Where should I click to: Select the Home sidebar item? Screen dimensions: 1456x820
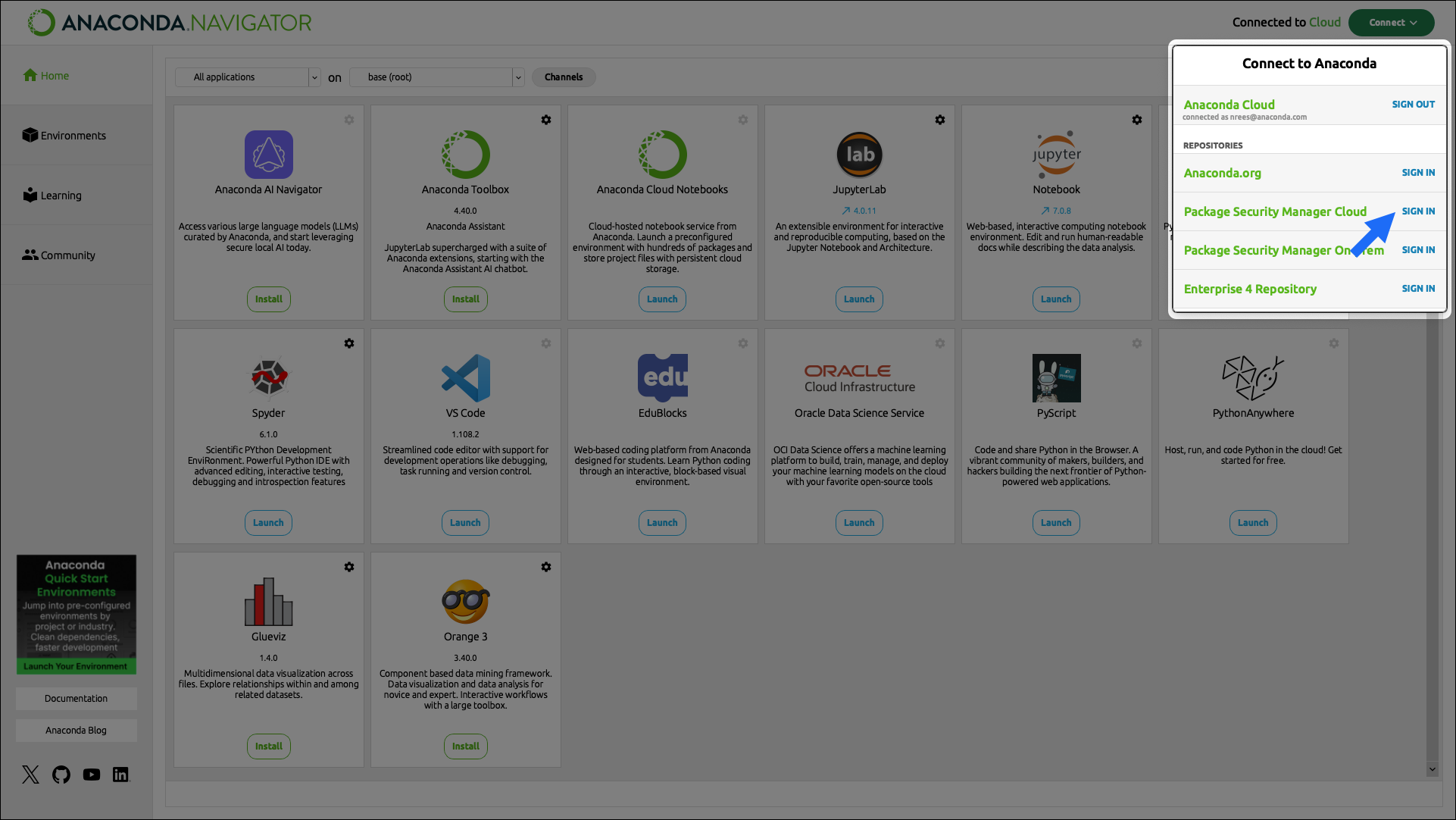click(x=52, y=75)
